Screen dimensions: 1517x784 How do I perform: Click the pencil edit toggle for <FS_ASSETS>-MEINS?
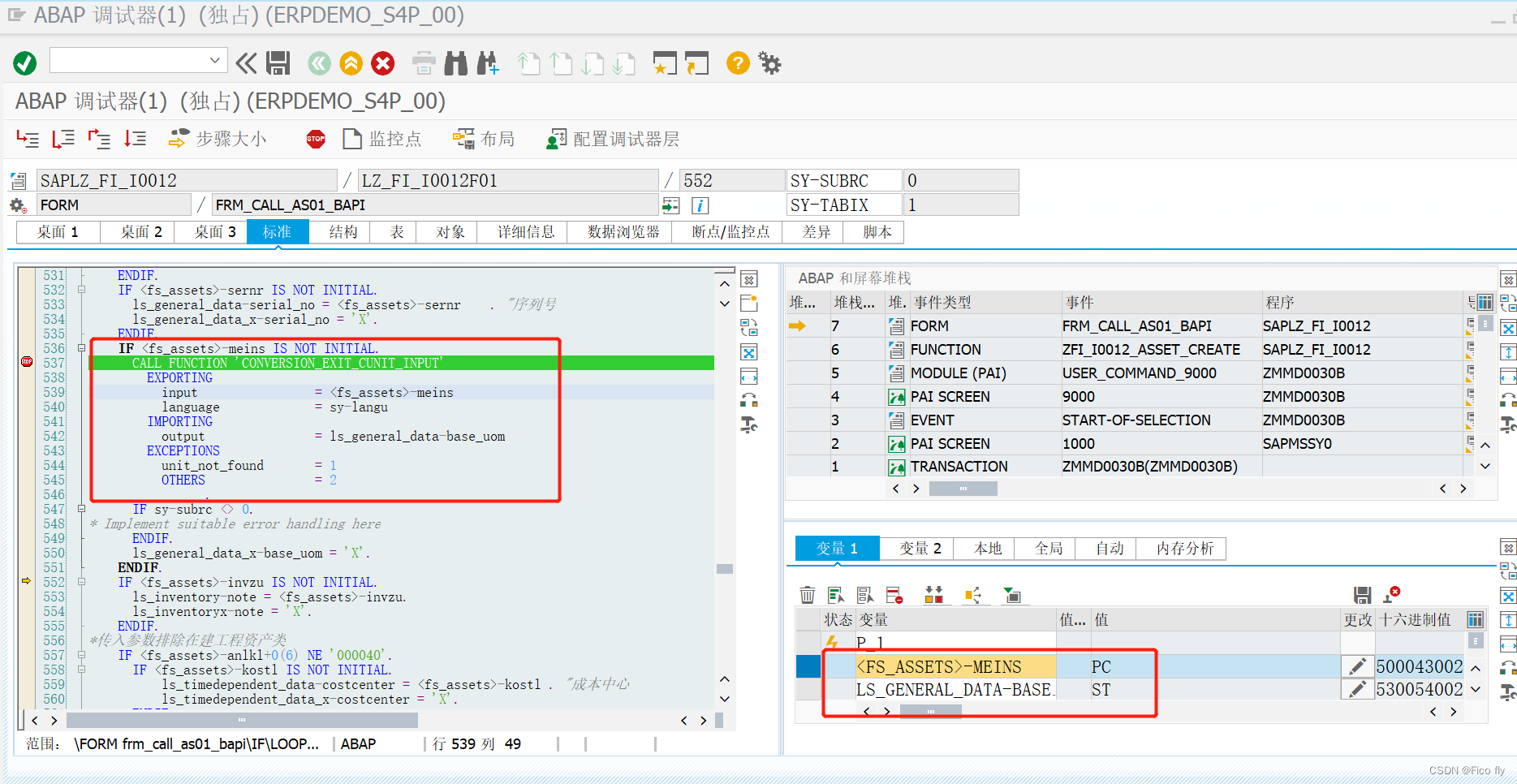tap(1357, 666)
